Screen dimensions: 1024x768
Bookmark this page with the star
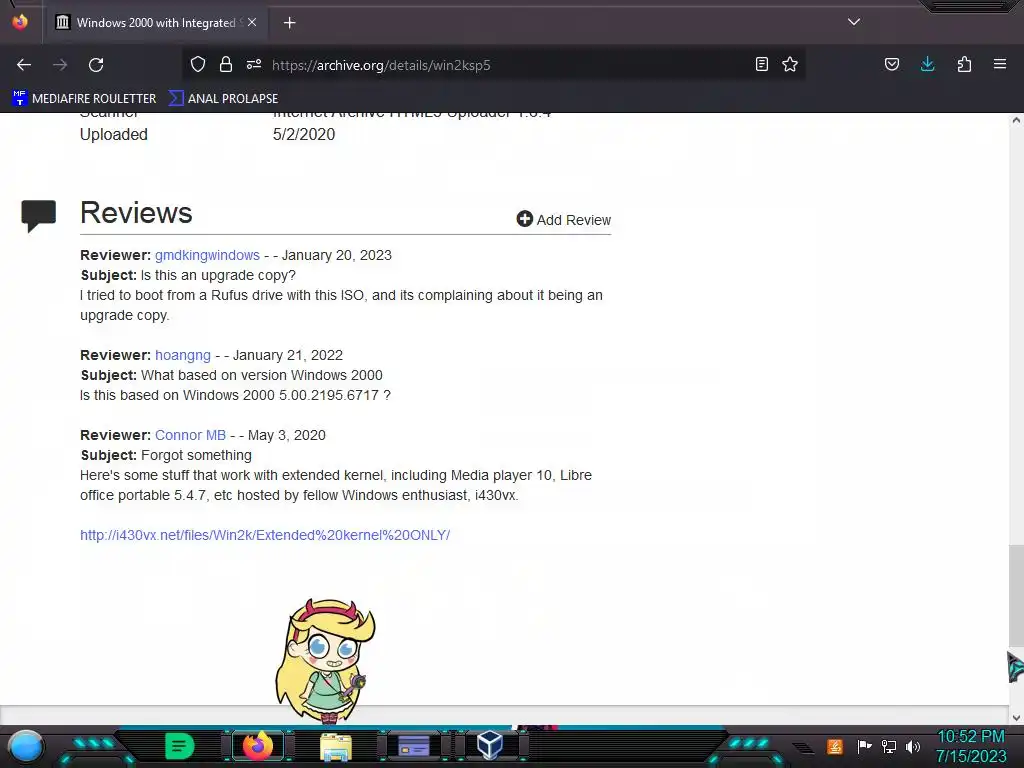point(790,64)
